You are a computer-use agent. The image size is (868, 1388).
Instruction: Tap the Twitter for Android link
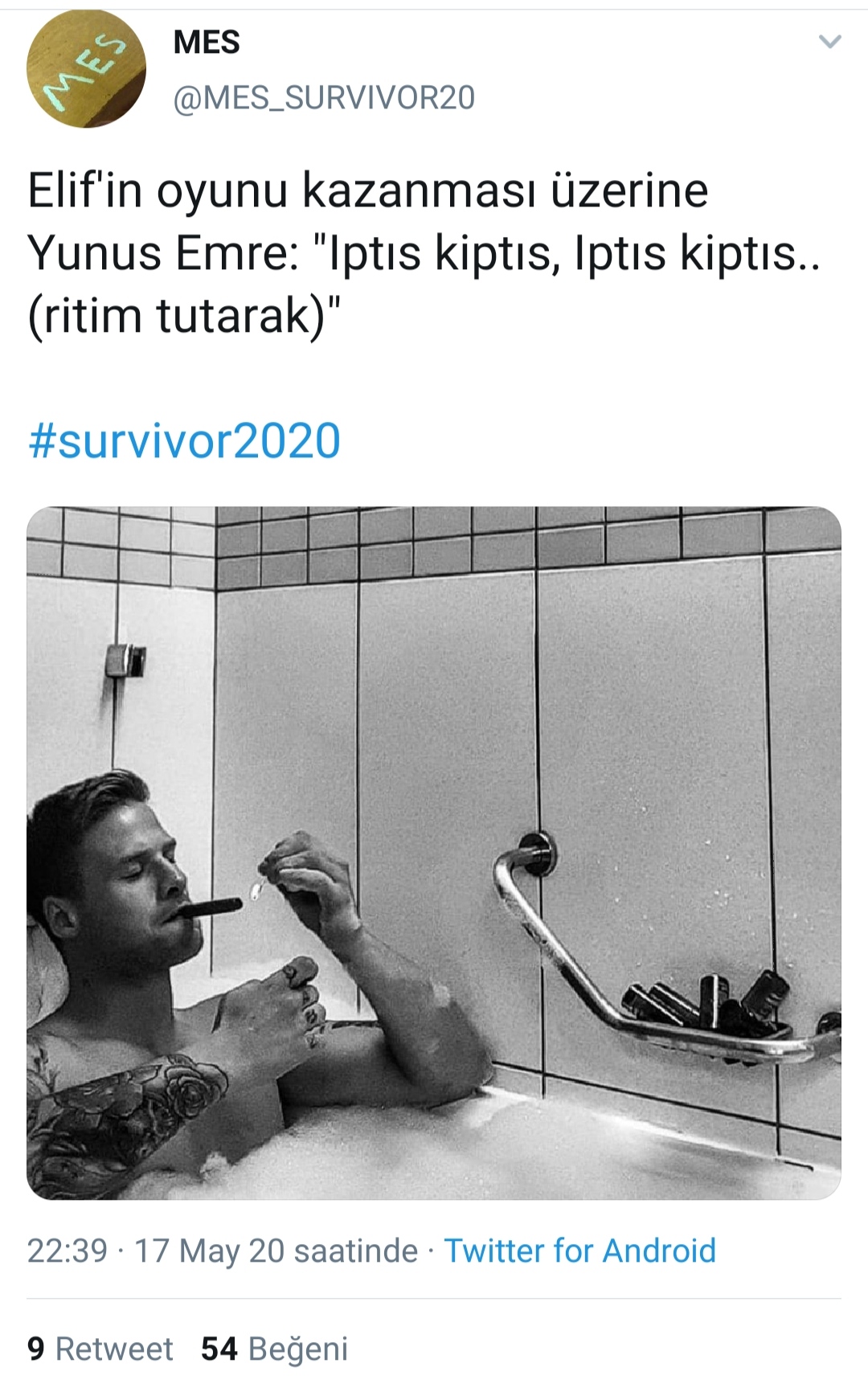(579, 1251)
